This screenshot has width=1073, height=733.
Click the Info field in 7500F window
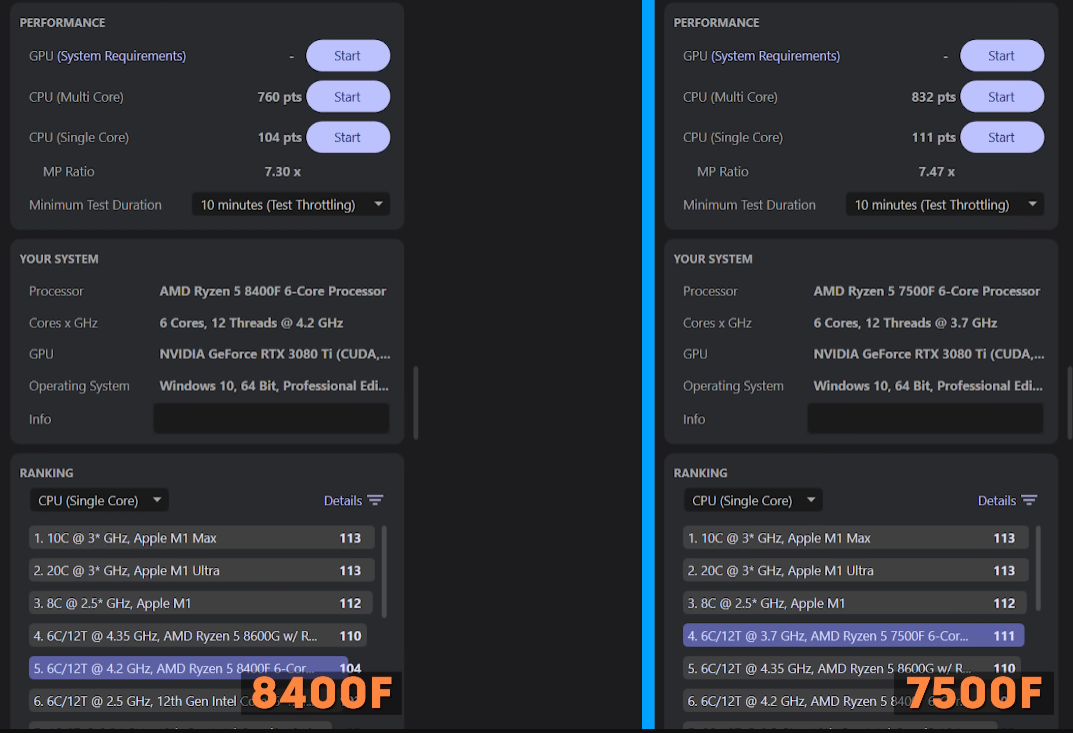(x=925, y=418)
